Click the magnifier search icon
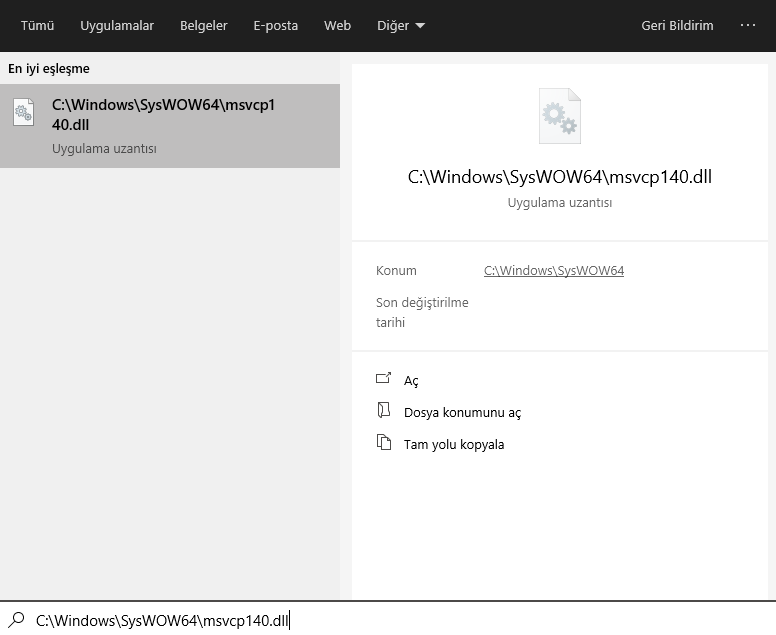Image resolution: width=776 pixels, height=635 pixels. [x=16, y=620]
